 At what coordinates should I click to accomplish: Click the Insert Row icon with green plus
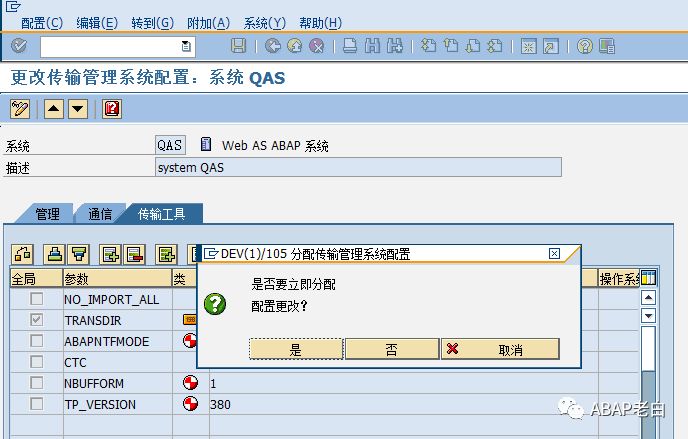pos(111,254)
